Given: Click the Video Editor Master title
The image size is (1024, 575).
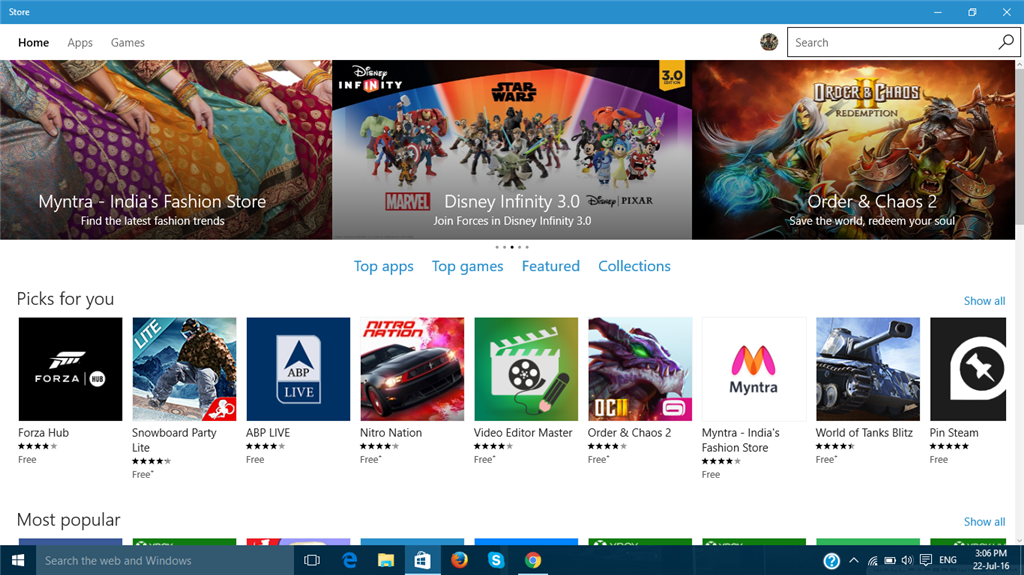Looking at the screenshot, I should [522, 433].
